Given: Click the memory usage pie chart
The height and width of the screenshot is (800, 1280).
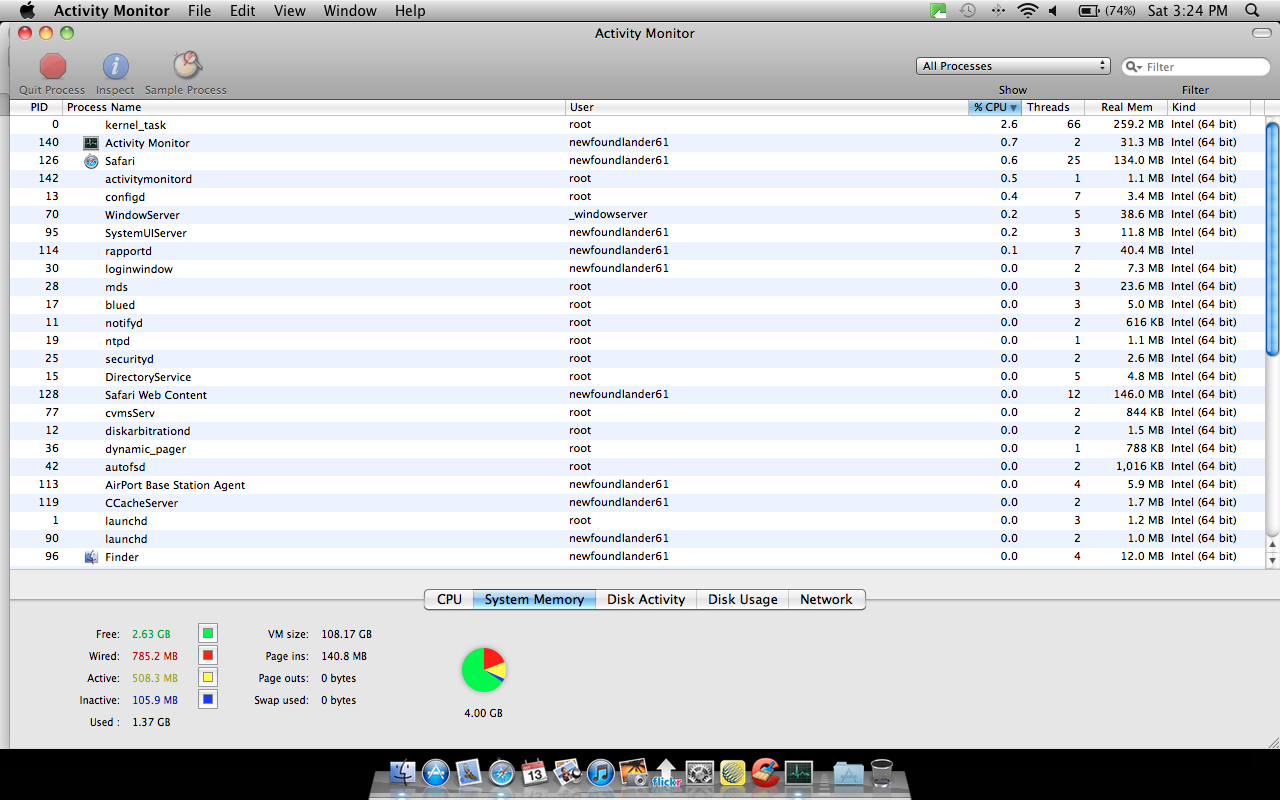Looking at the screenshot, I should click(x=484, y=669).
